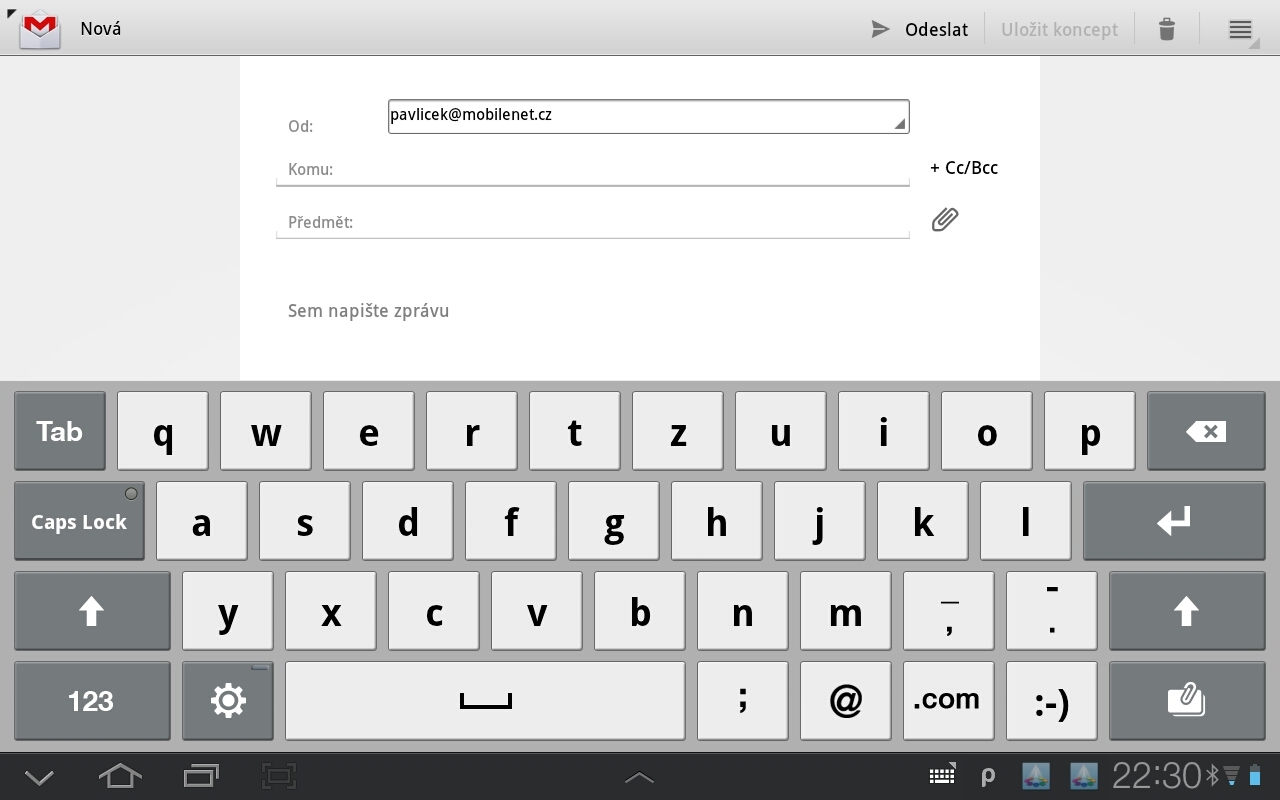Collapse the keyboard with the center chevron
1280x800 pixels.
tap(639, 776)
